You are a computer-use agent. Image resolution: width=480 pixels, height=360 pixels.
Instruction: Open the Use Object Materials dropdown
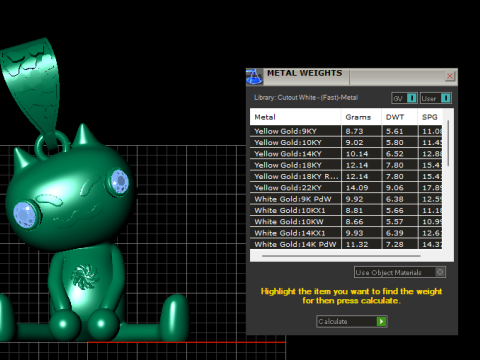[x=400, y=272]
